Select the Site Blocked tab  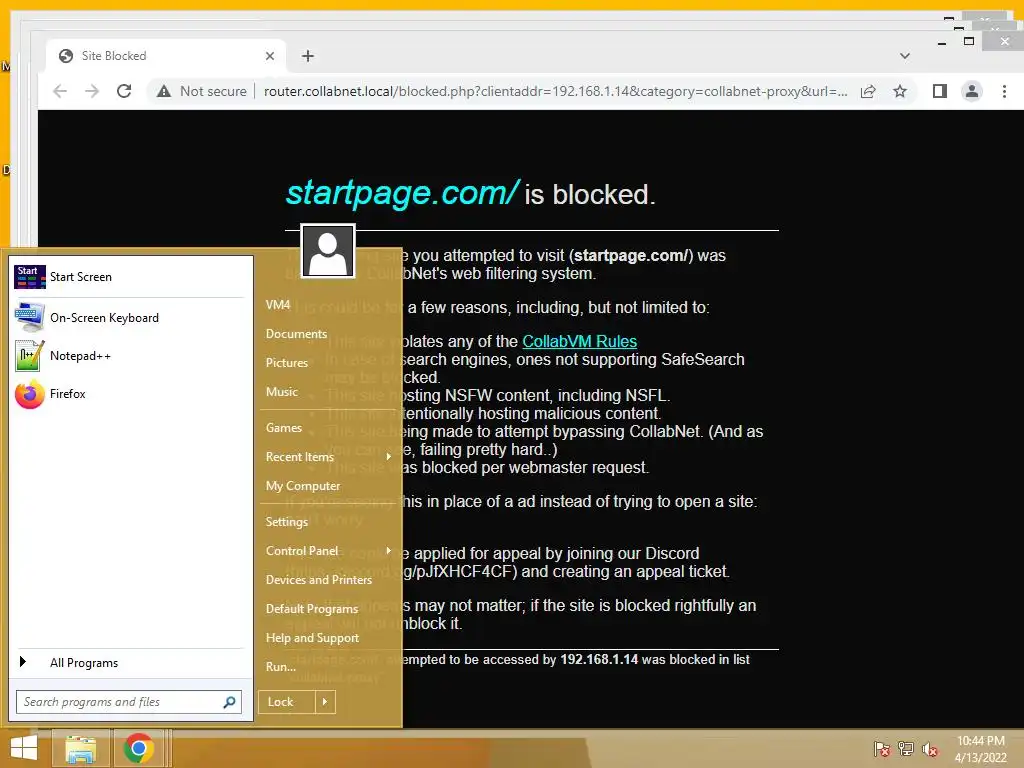[x=167, y=56]
